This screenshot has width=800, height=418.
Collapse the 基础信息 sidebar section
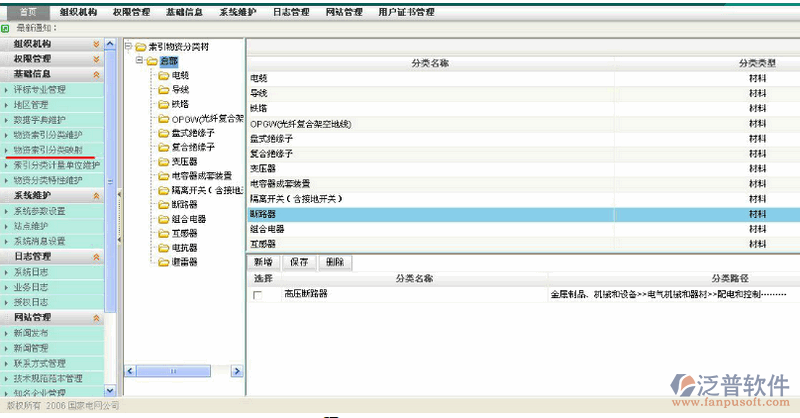(96, 74)
